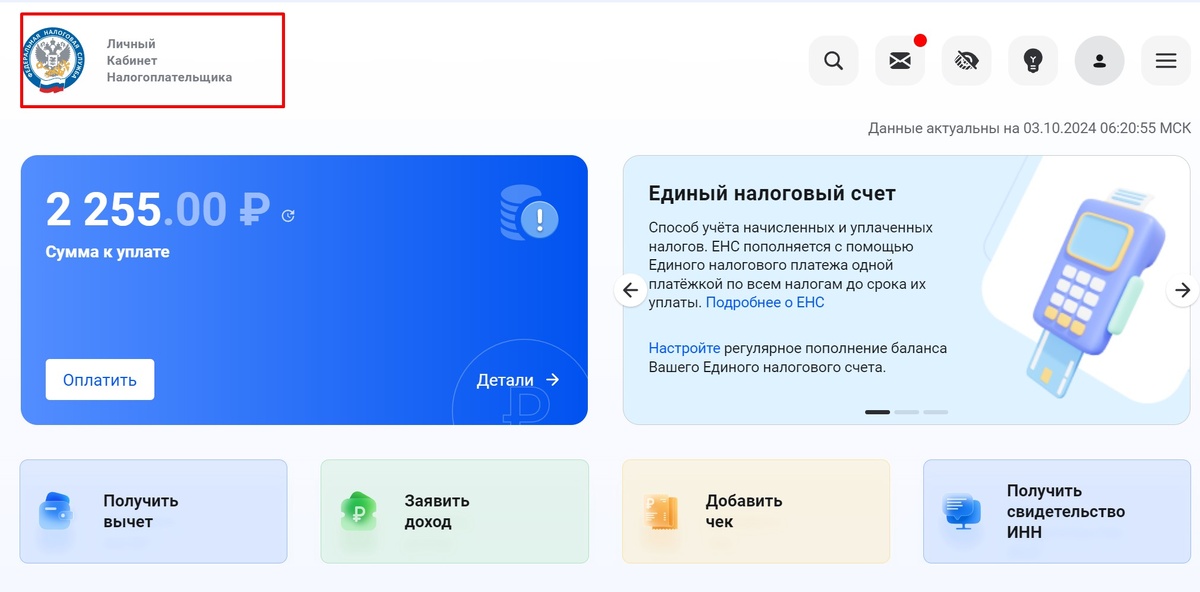The height and width of the screenshot is (592, 1200).
Task: Open your user profile
Action: 1099,61
